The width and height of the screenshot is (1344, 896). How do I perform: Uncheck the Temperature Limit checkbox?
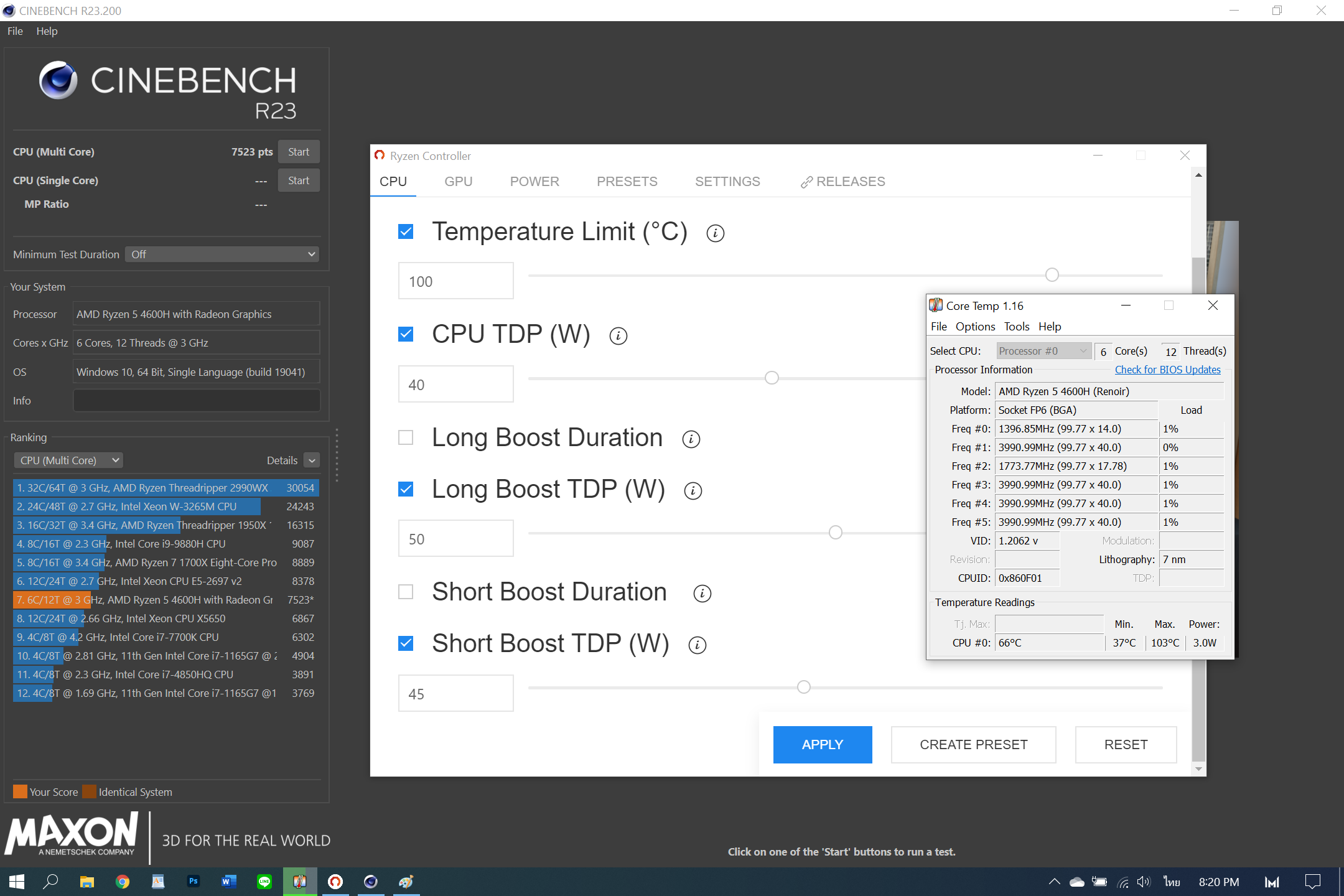click(406, 232)
